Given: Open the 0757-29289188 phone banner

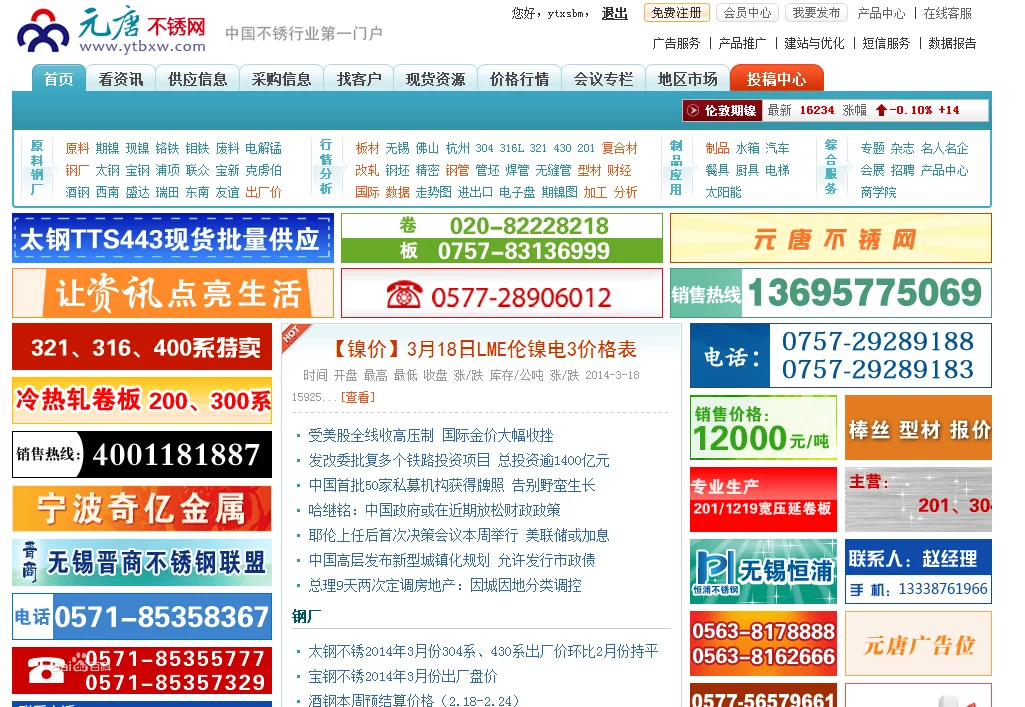Looking at the screenshot, I should coord(841,355).
